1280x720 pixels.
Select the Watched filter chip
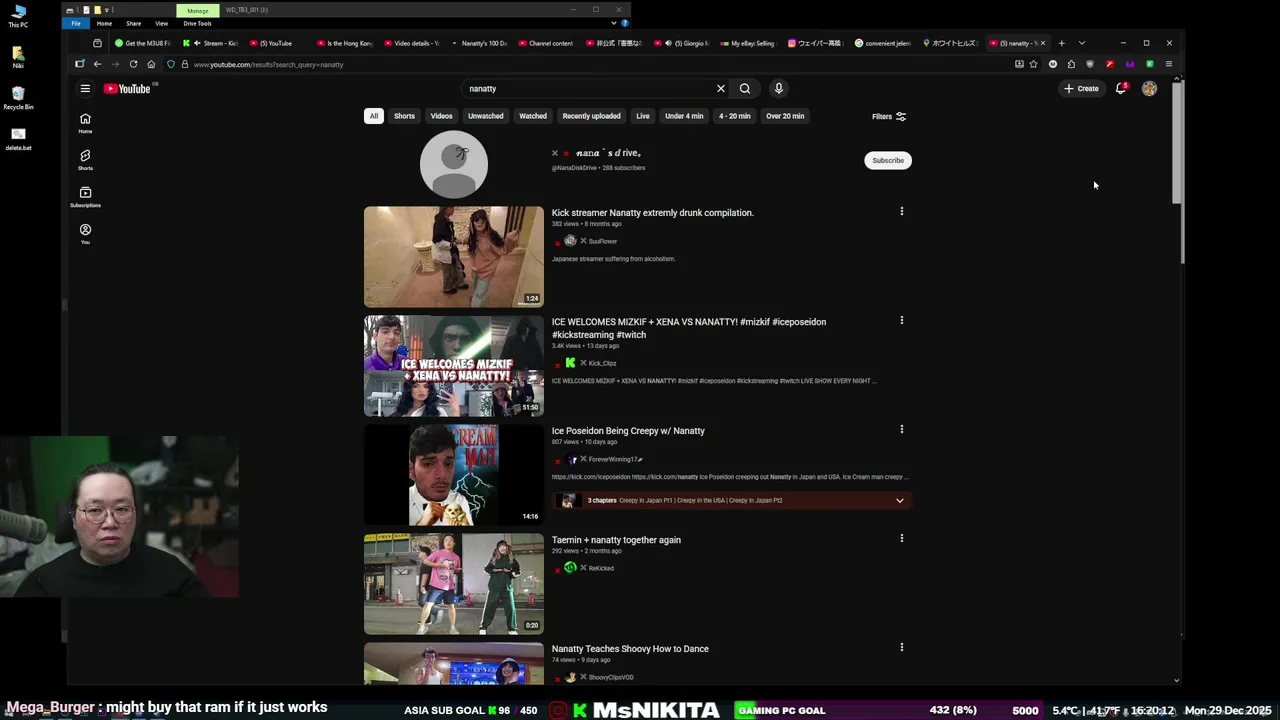533,116
